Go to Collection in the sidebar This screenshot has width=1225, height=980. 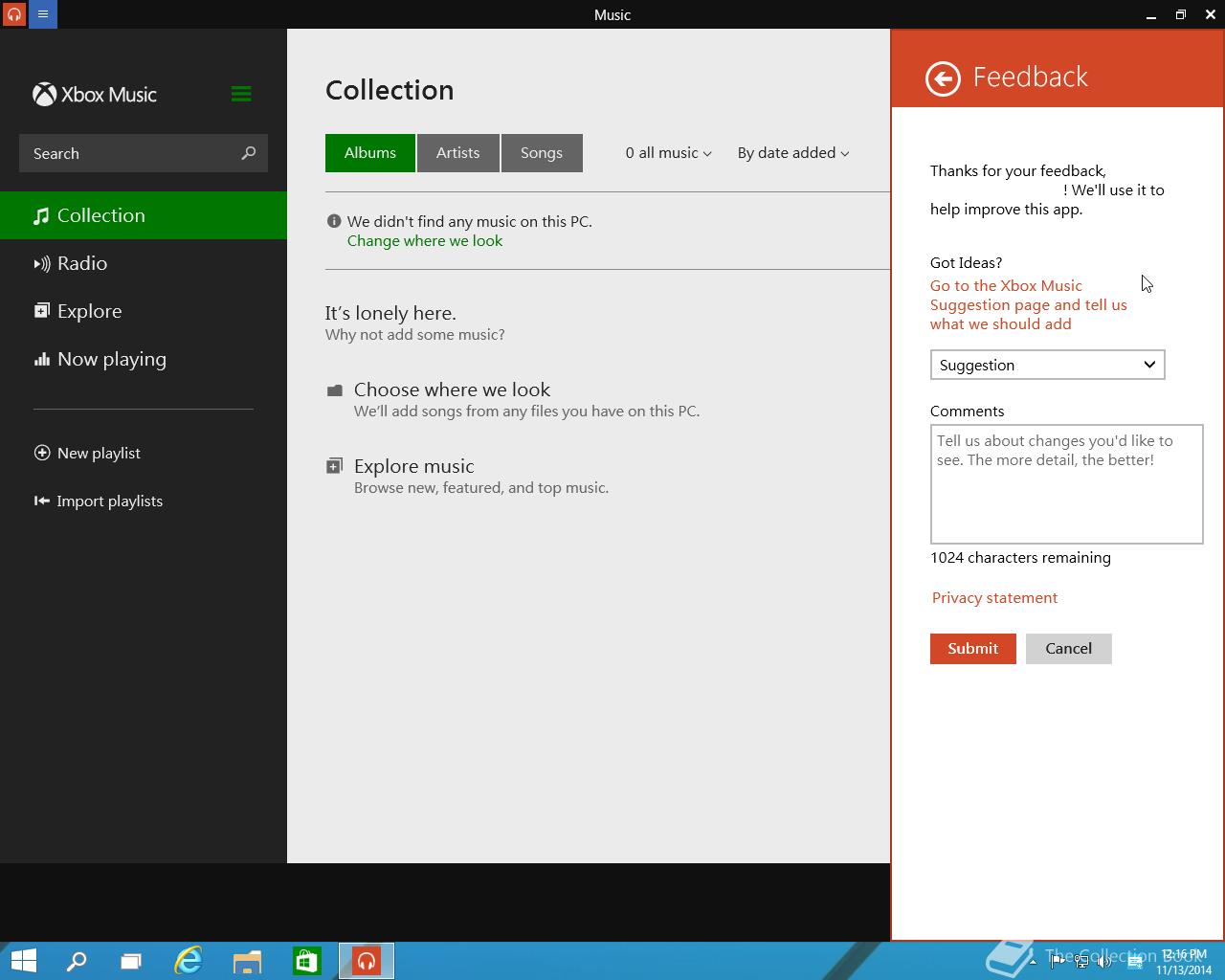pyautogui.click(x=144, y=215)
